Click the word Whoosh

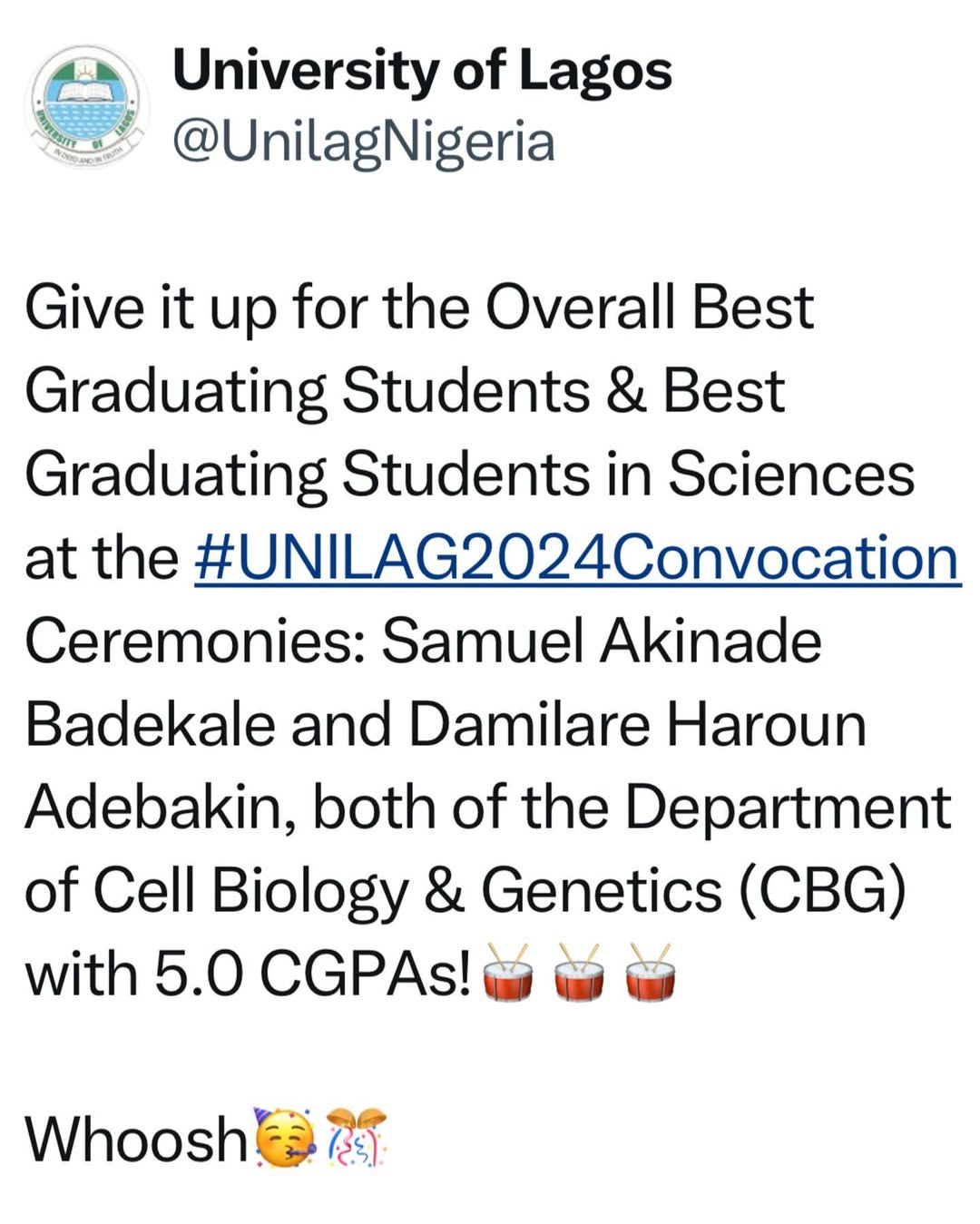click(x=136, y=1139)
